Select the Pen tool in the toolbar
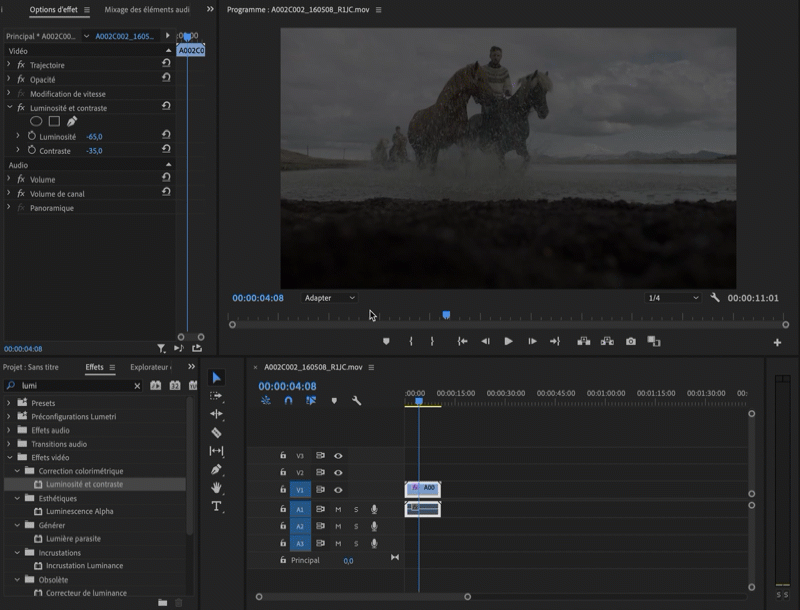Viewport: 800px width, 610px height. tap(217, 469)
